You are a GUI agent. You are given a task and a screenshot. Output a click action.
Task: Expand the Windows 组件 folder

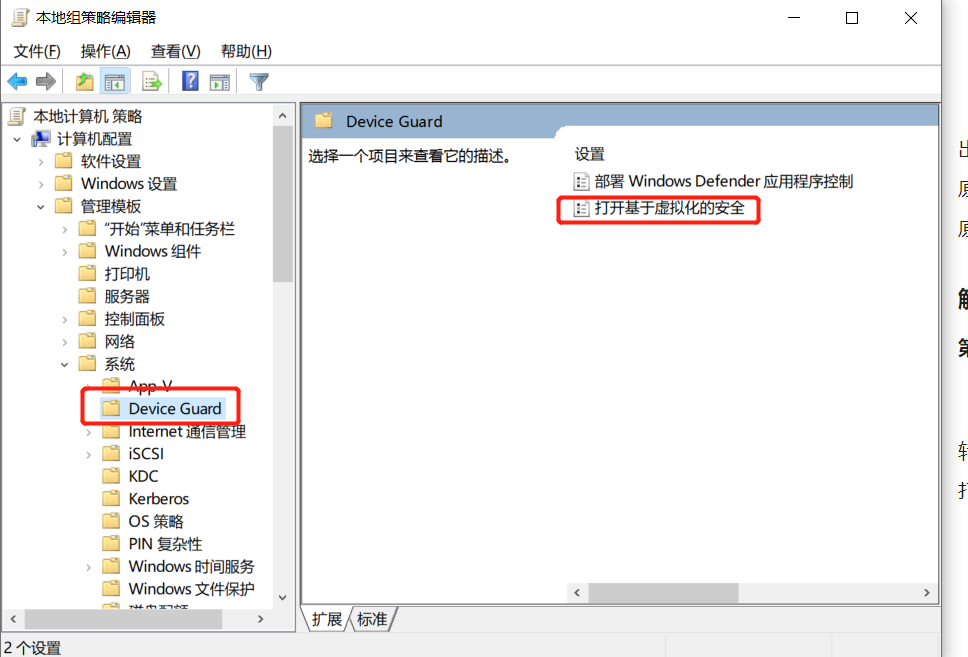tap(65, 252)
